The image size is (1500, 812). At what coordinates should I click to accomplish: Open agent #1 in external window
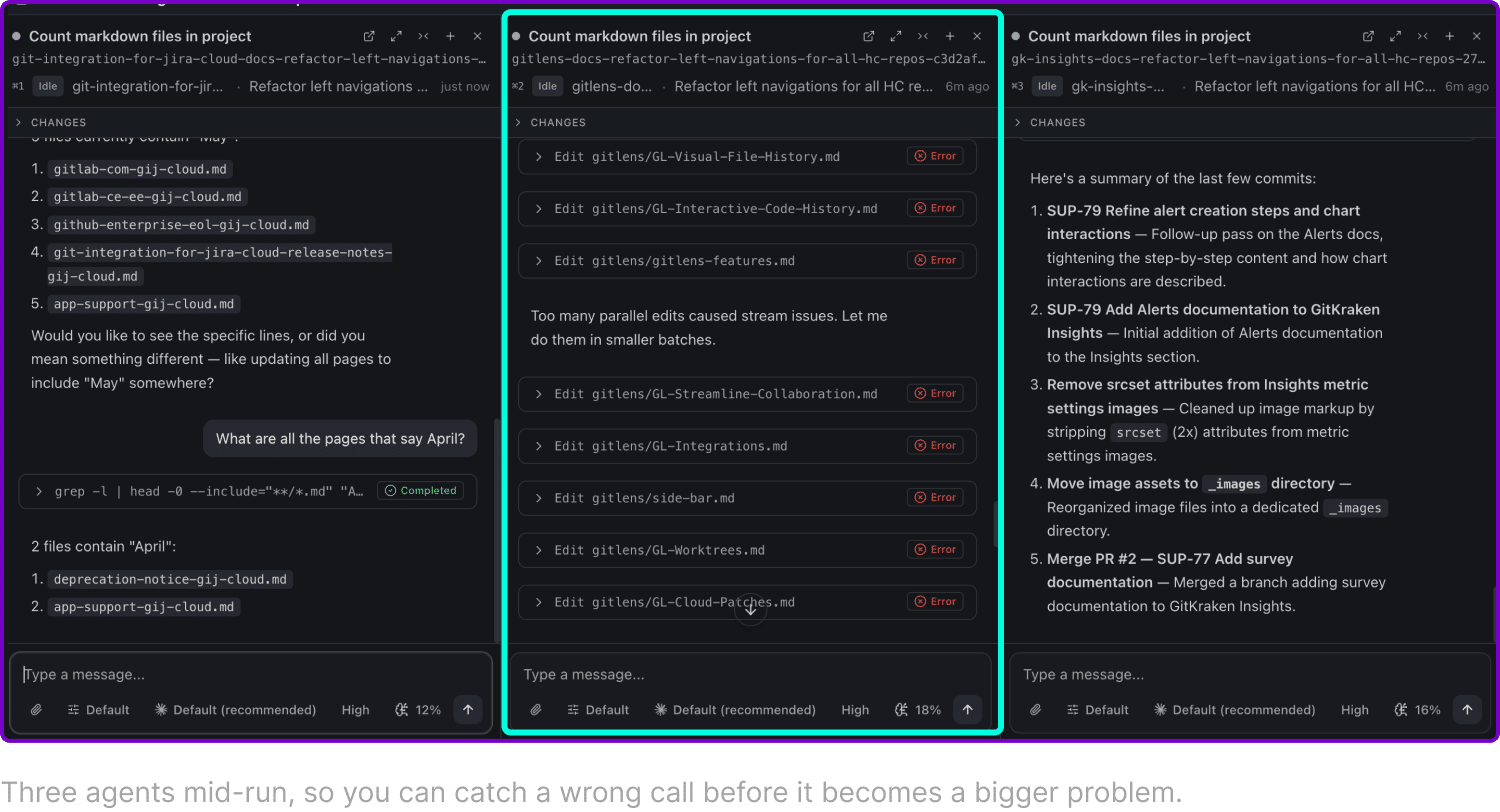point(369,36)
